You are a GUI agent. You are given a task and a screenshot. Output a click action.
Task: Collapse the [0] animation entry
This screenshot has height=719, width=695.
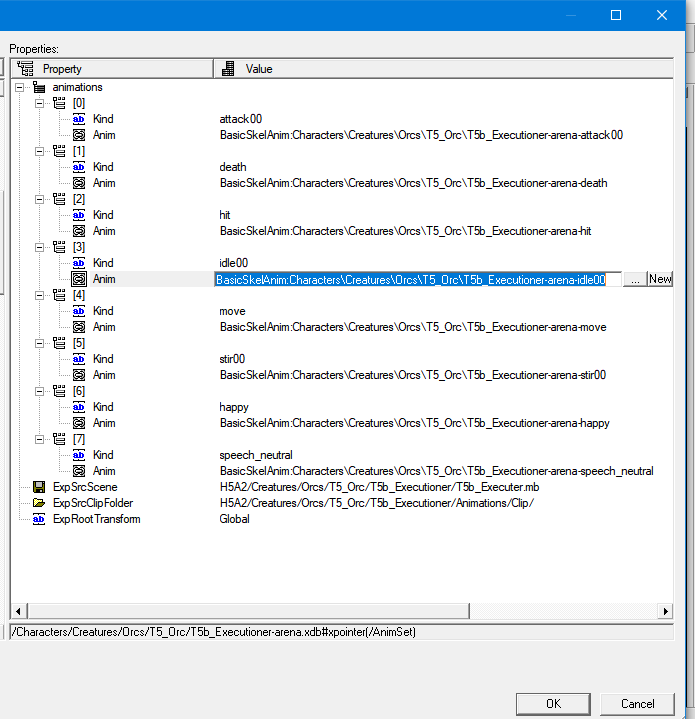[39, 103]
